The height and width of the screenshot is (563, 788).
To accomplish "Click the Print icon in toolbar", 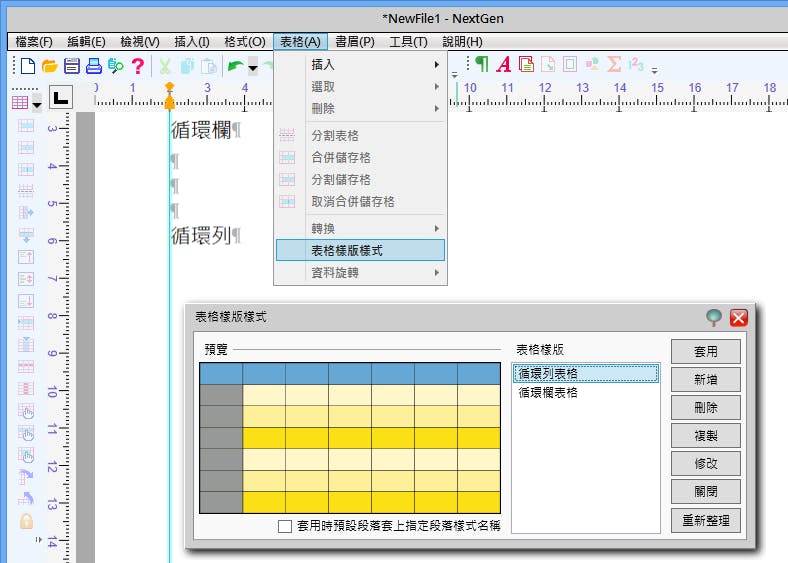I will (94, 66).
